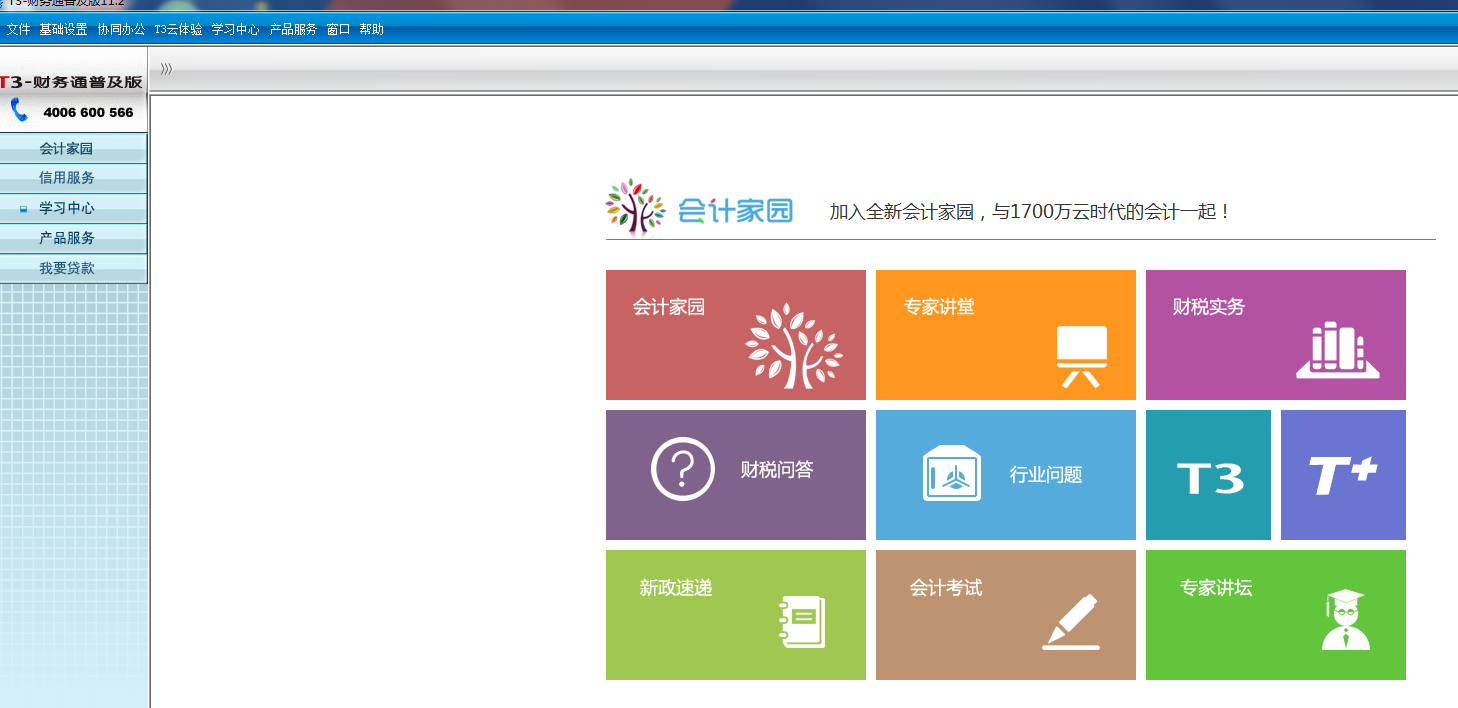1458x708 pixels.
Task: Open the 文件 menu
Action: click(18, 30)
